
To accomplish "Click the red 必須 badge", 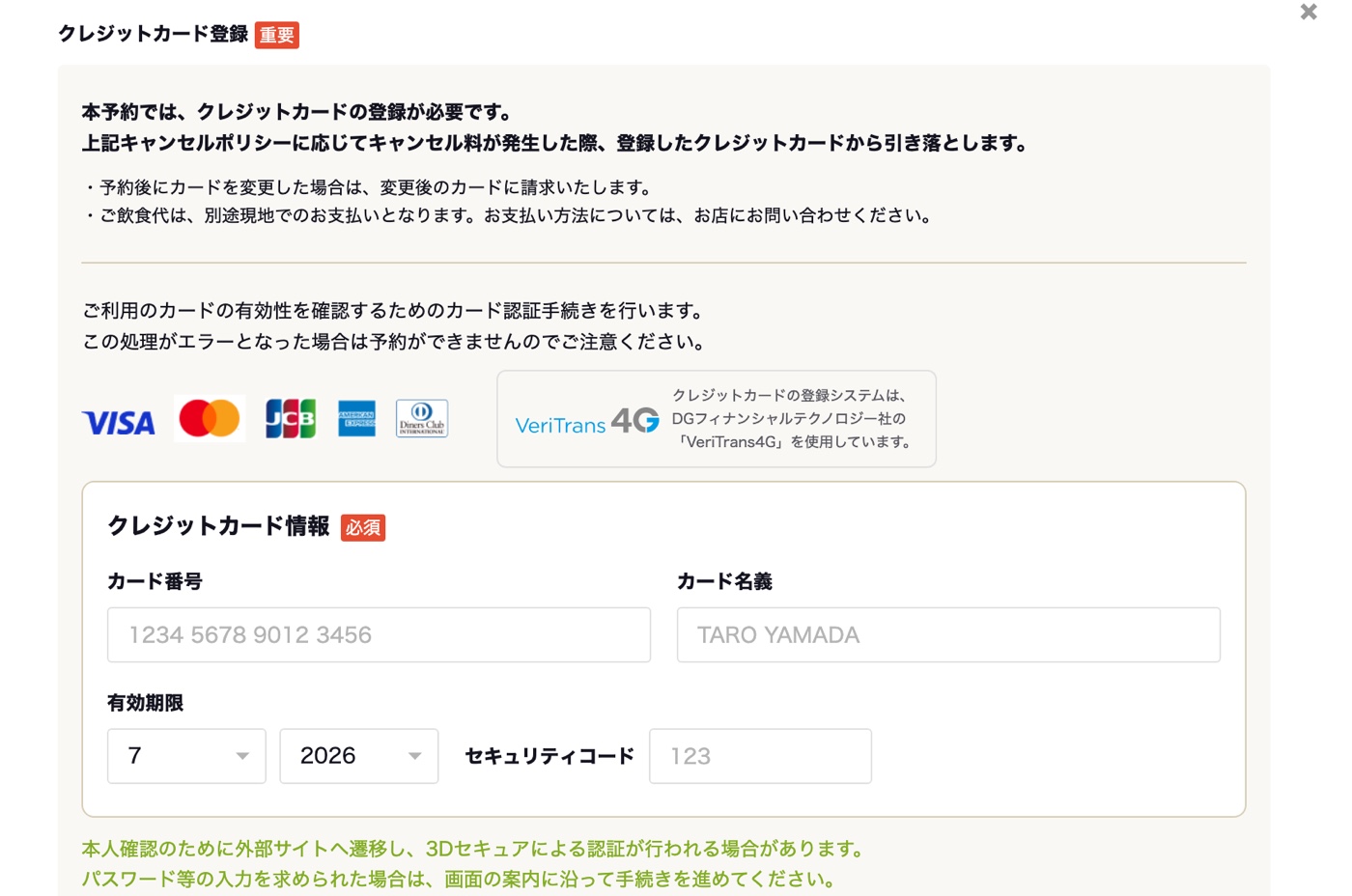I will [x=363, y=527].
